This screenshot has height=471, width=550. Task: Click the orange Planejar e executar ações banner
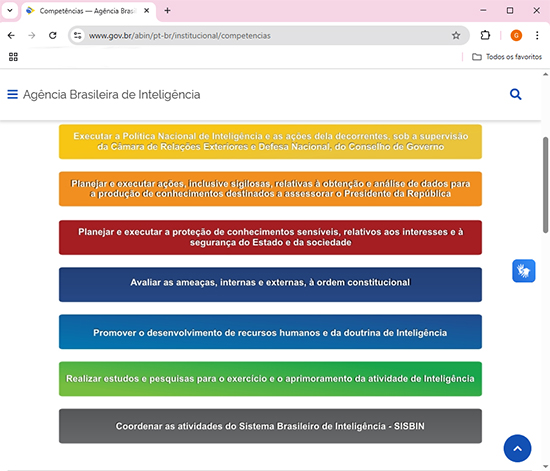click(x=270, y=189)
